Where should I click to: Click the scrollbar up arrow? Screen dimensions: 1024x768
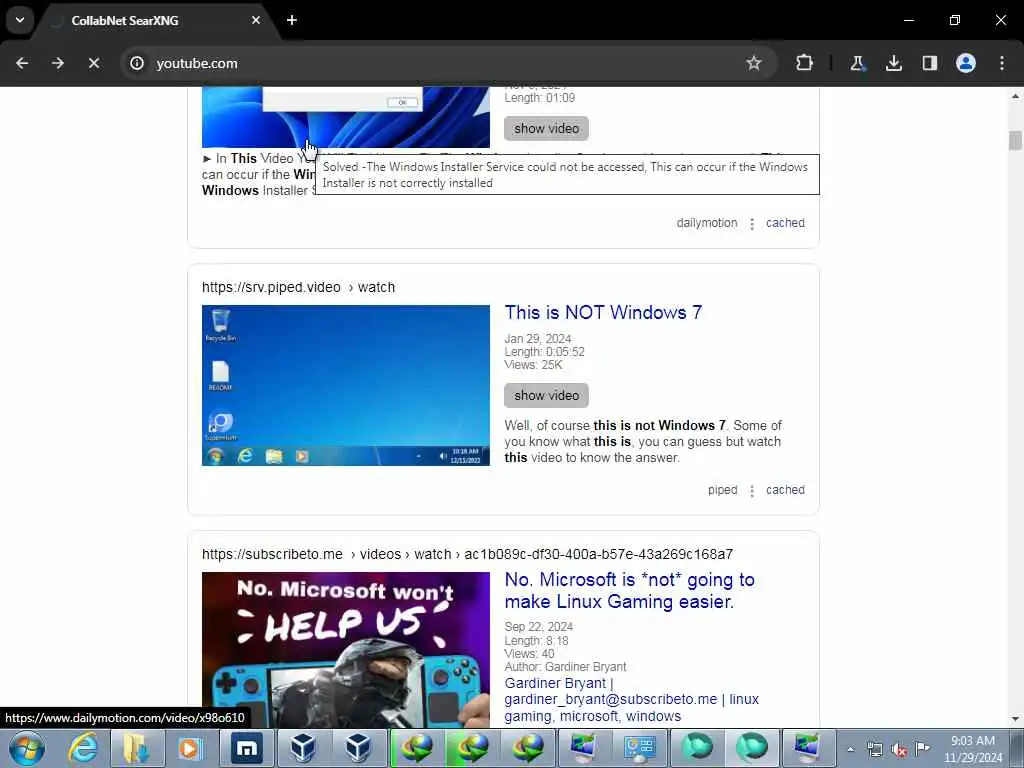(1015, 96)
